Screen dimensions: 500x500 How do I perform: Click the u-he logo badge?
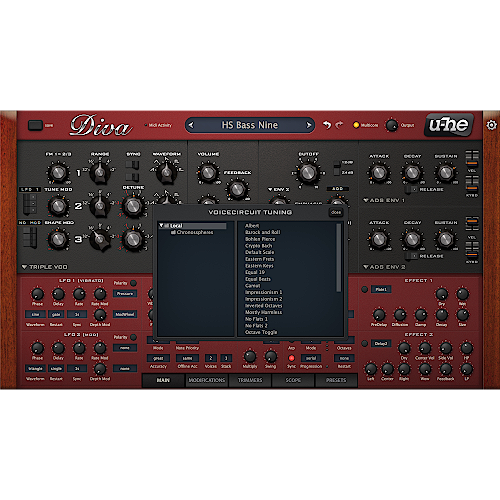coord(449,125)
